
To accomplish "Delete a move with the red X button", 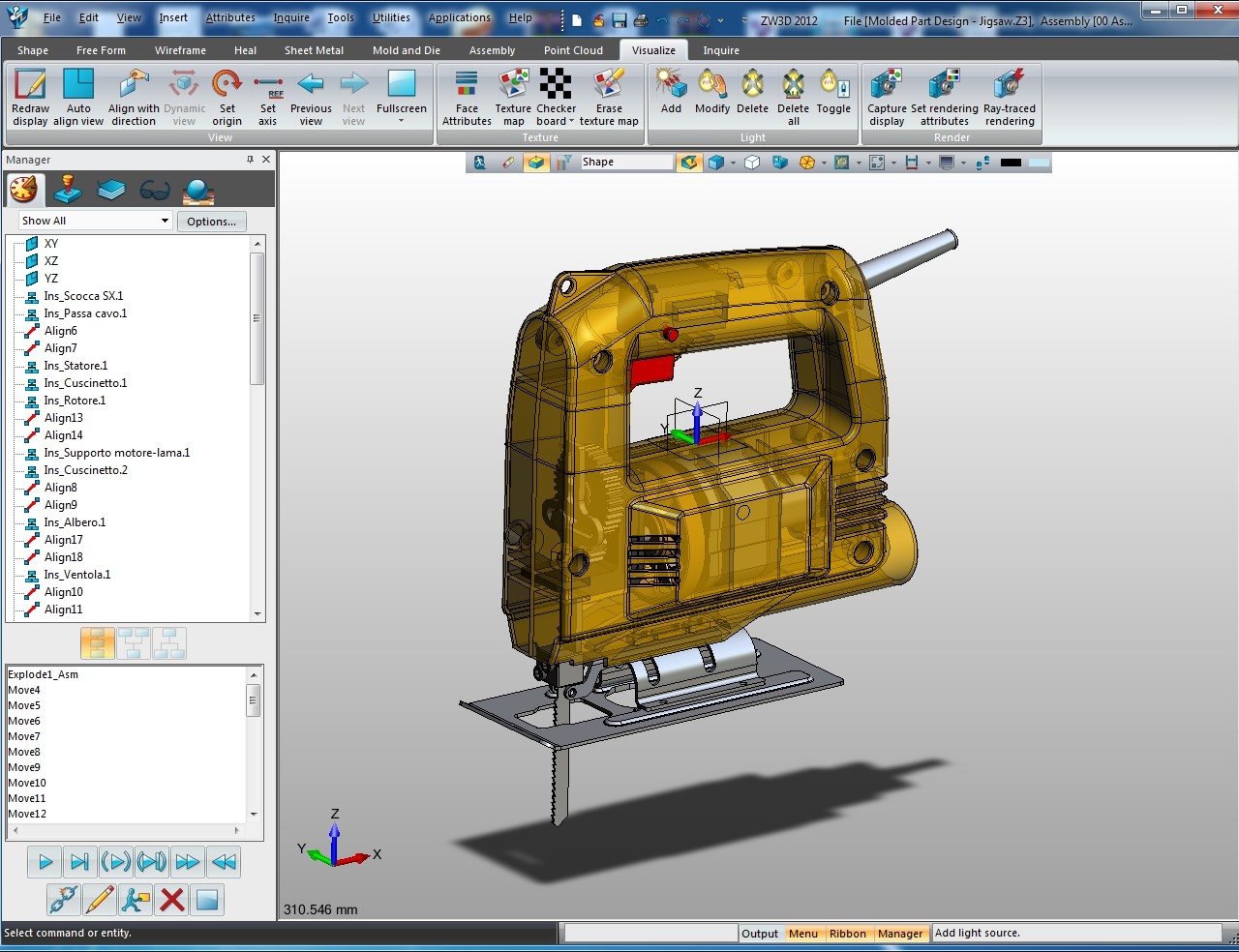I will coord(172,899).
